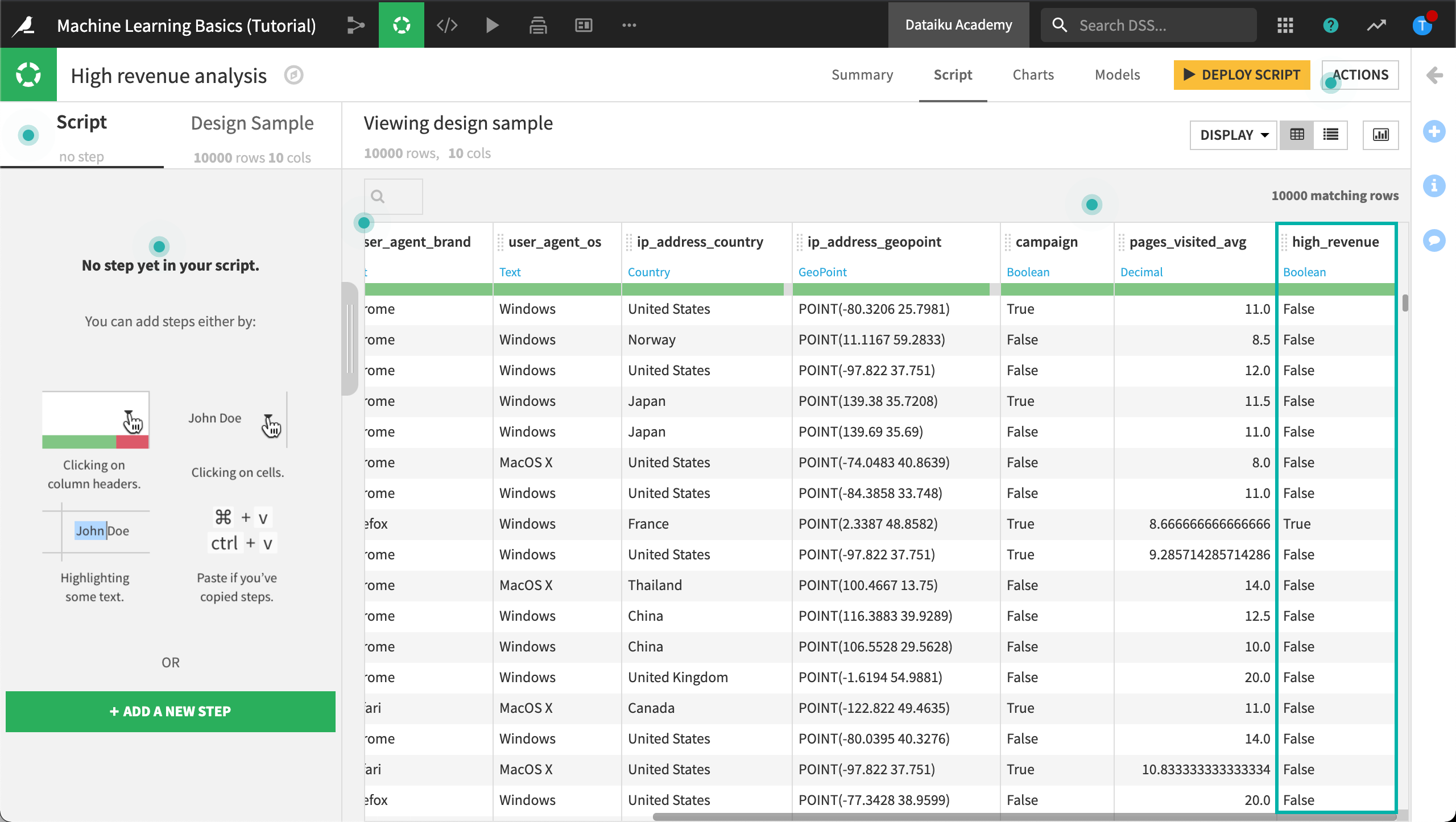Viewport: 1456px width, 822px height.
Task: Click ADD A NEW STEP button
Action: [171, 711]
